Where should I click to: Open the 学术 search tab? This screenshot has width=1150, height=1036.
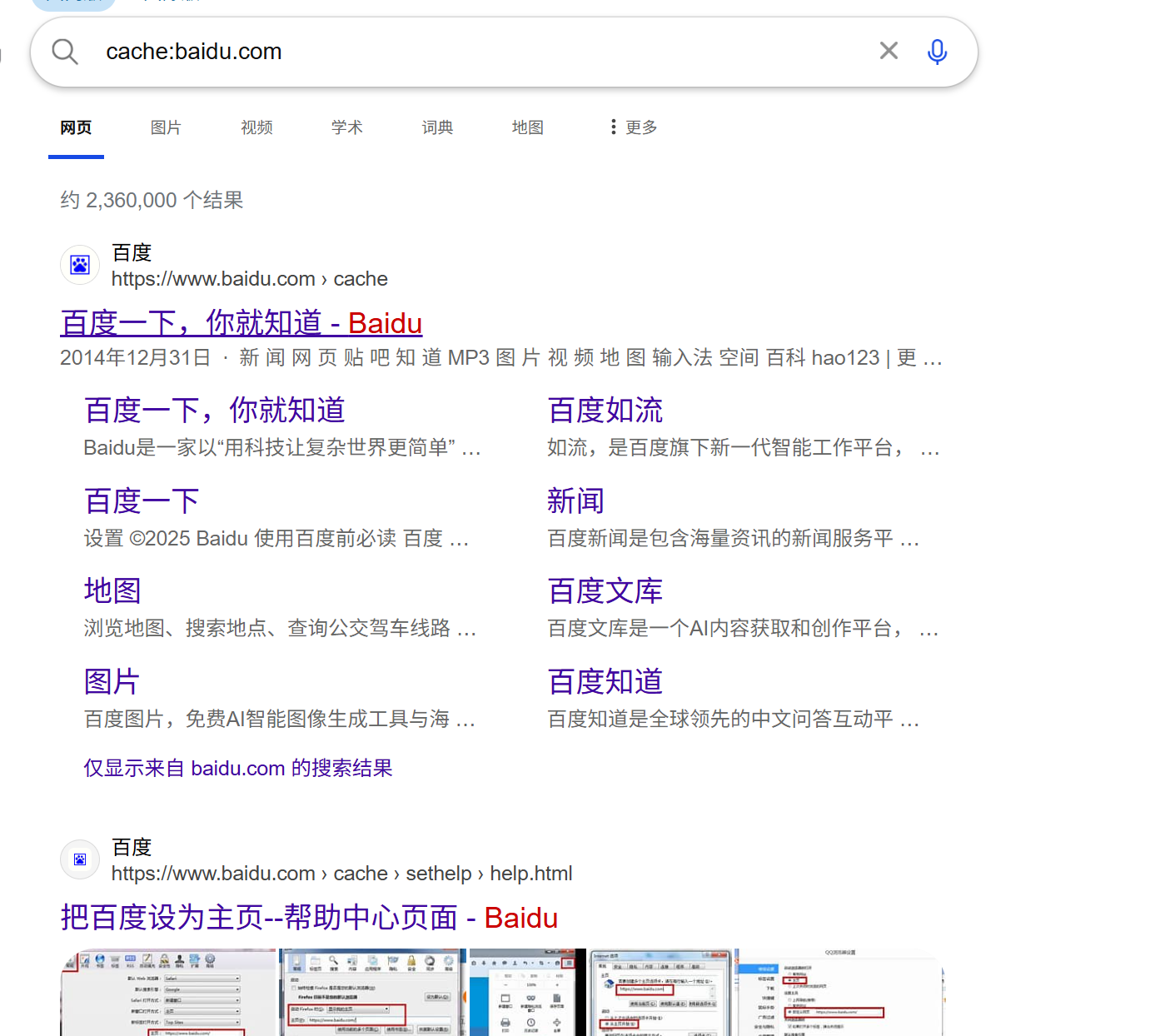point(346,127)
